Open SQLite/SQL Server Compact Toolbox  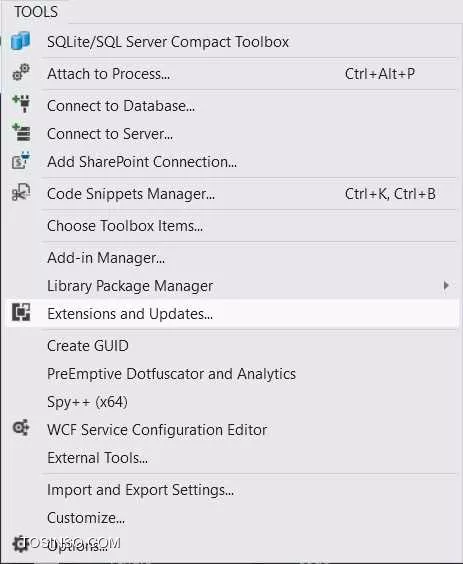click(168, 42)
